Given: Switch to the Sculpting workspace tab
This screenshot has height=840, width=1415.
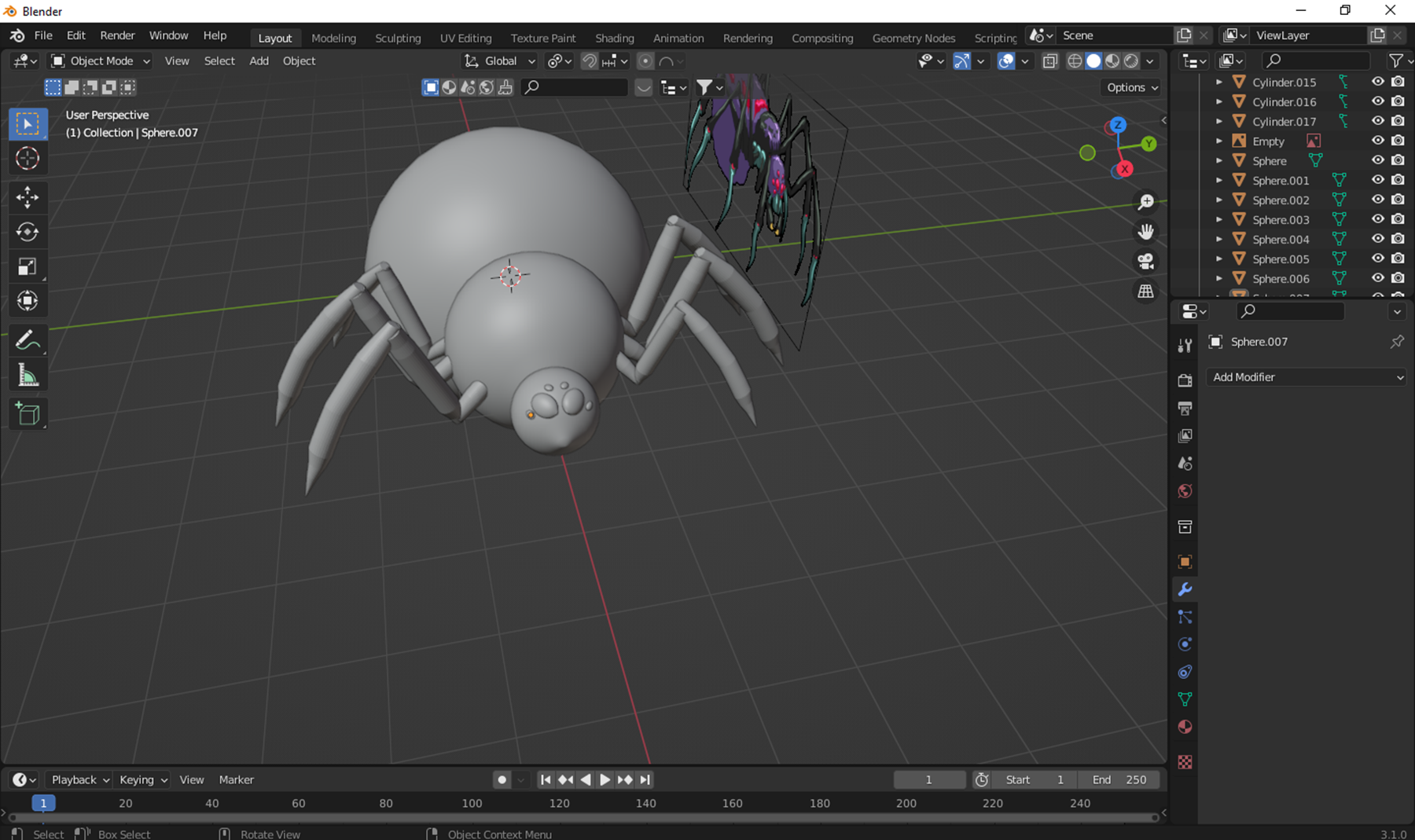Looking at the screenshot, I should 398,38.
